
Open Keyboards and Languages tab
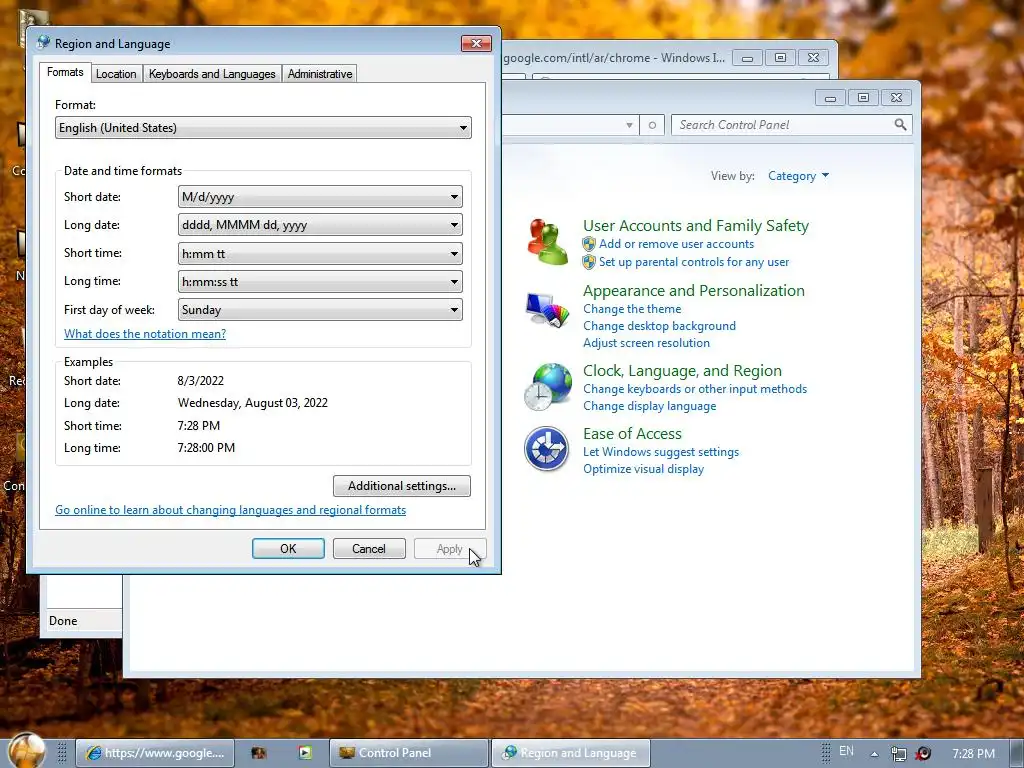tap(212, 74)
